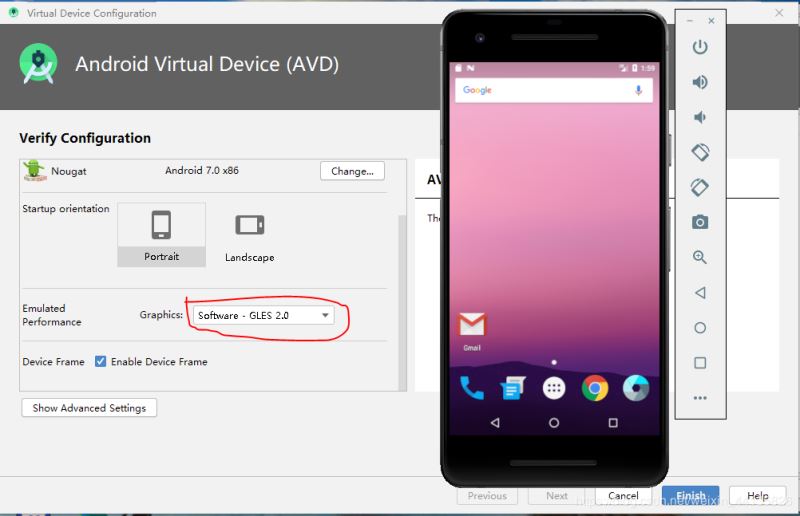Launch Chrome browser in phone dock
Viewport: 800px width, 516px height.
[x=595, y=388]
